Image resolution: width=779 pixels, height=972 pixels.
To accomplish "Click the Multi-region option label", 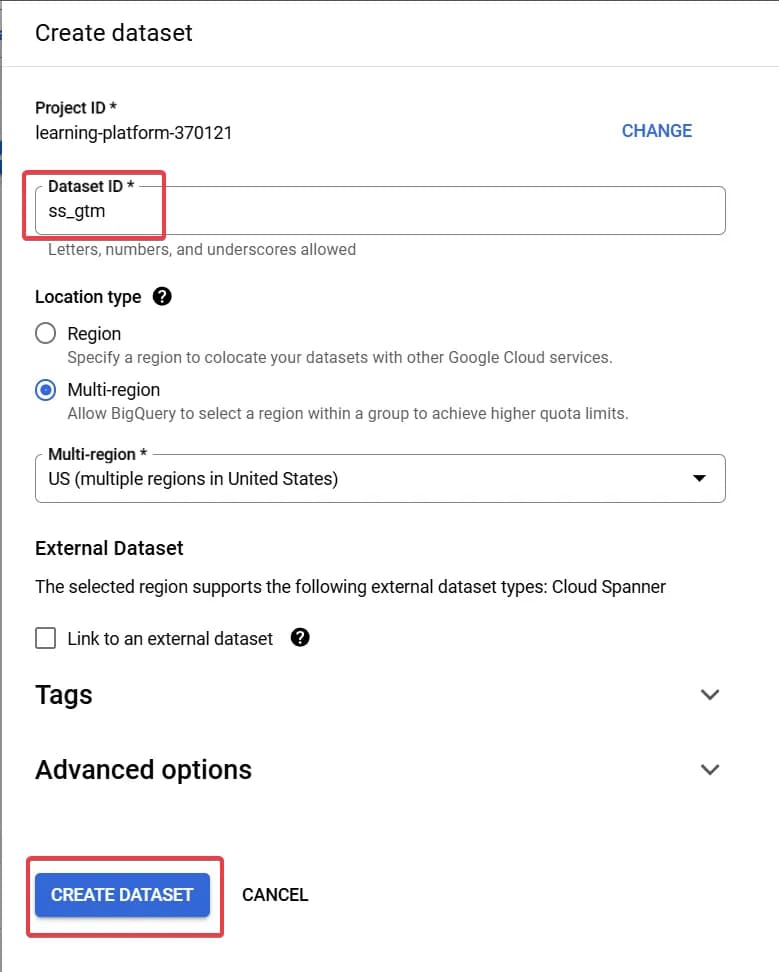I will pyautogui.click(x=114, y=390).
